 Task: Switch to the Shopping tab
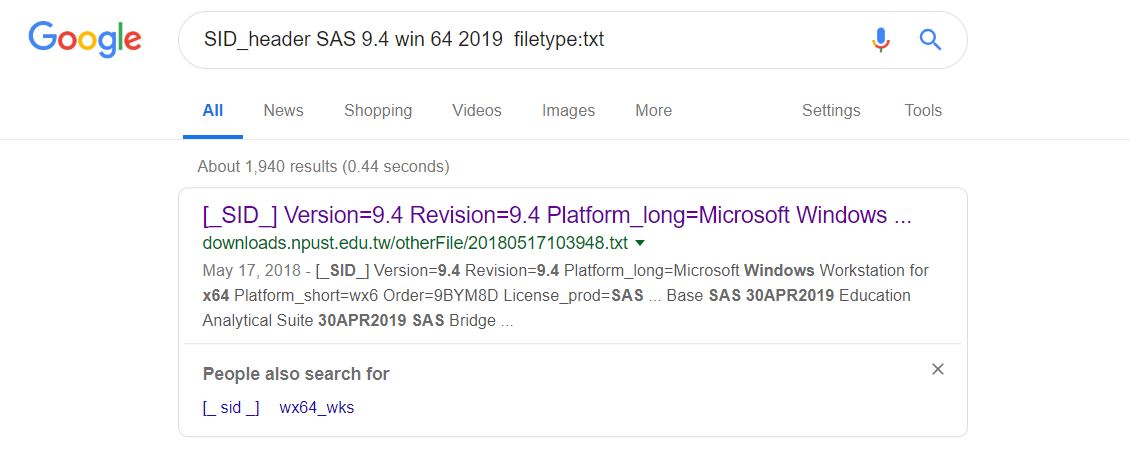tap(378, 111)
